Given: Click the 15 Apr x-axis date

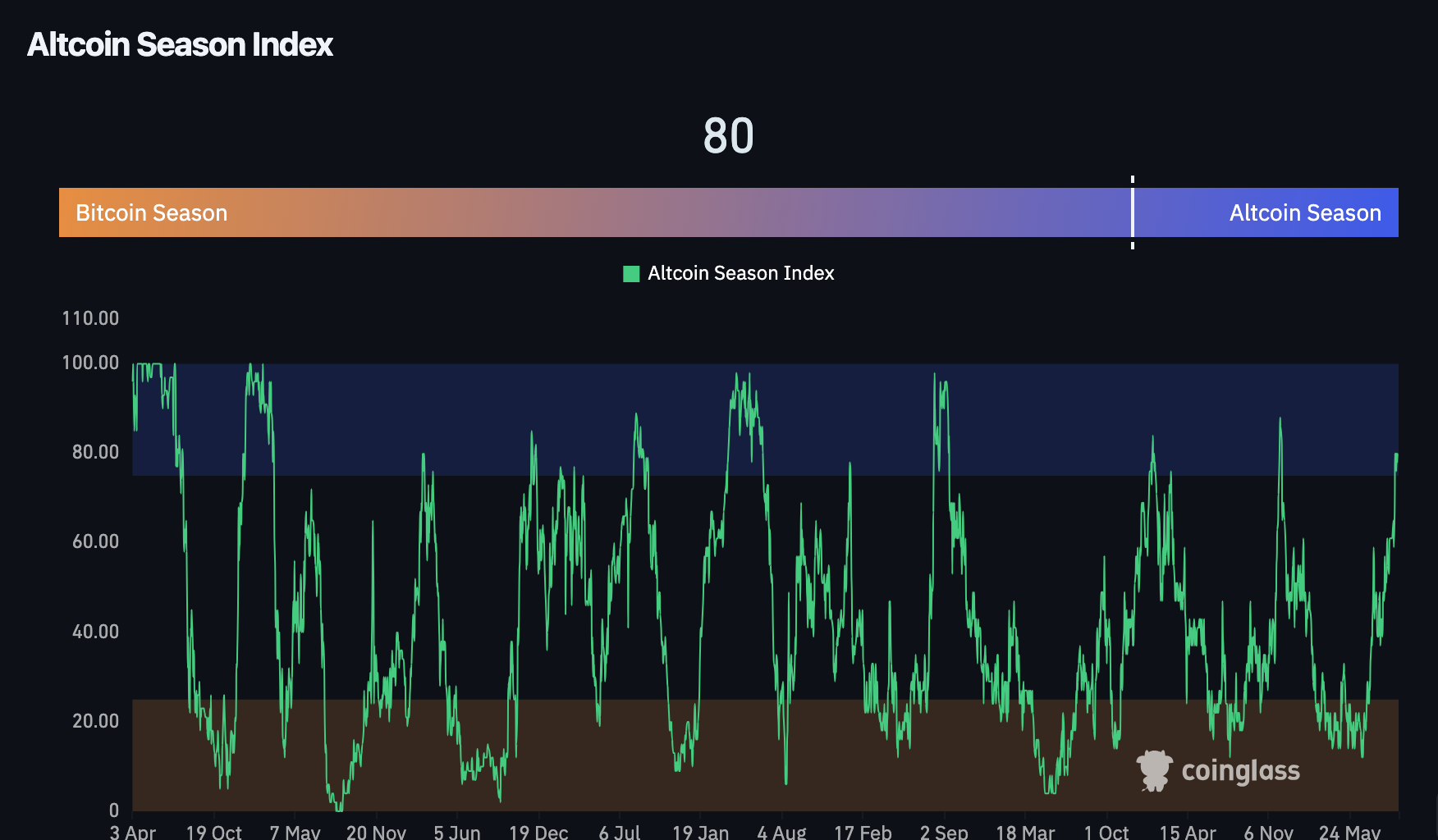Looking at the screenshot, I should coord(1188,832).
